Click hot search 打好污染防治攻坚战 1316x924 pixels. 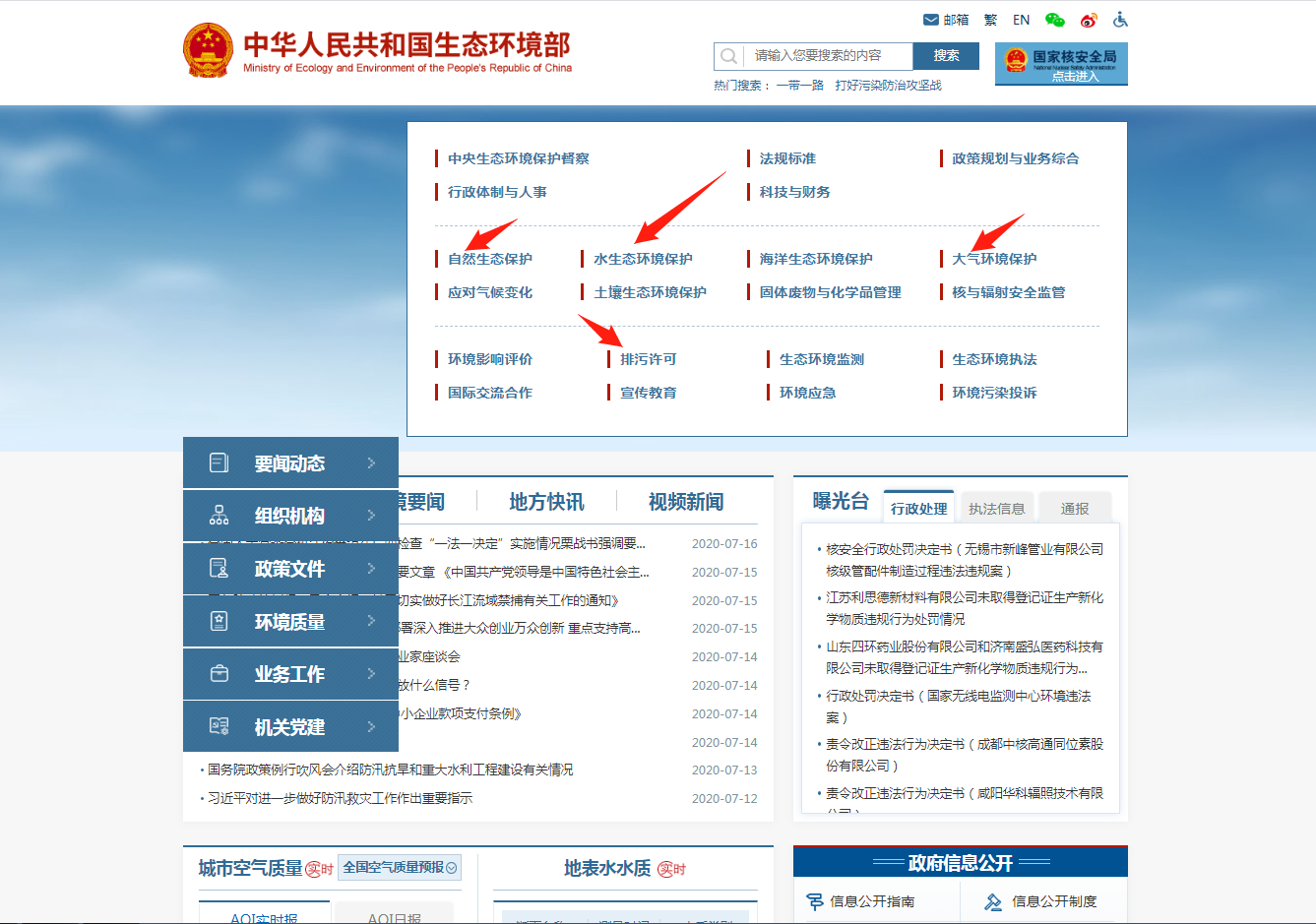coord(888,86)
